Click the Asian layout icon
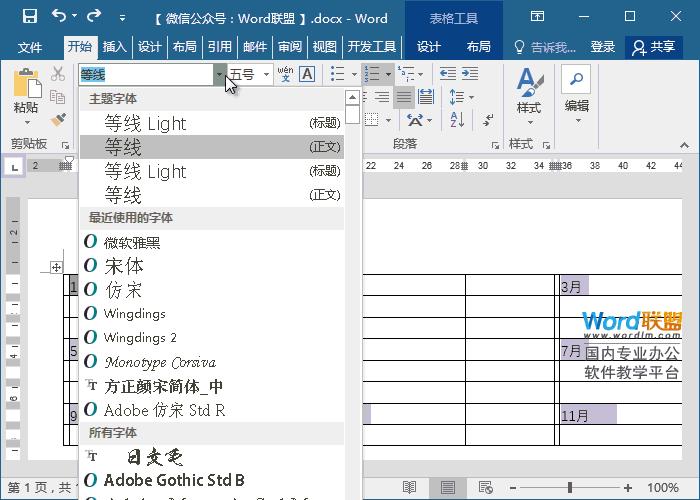 click(x=419, y=120)
